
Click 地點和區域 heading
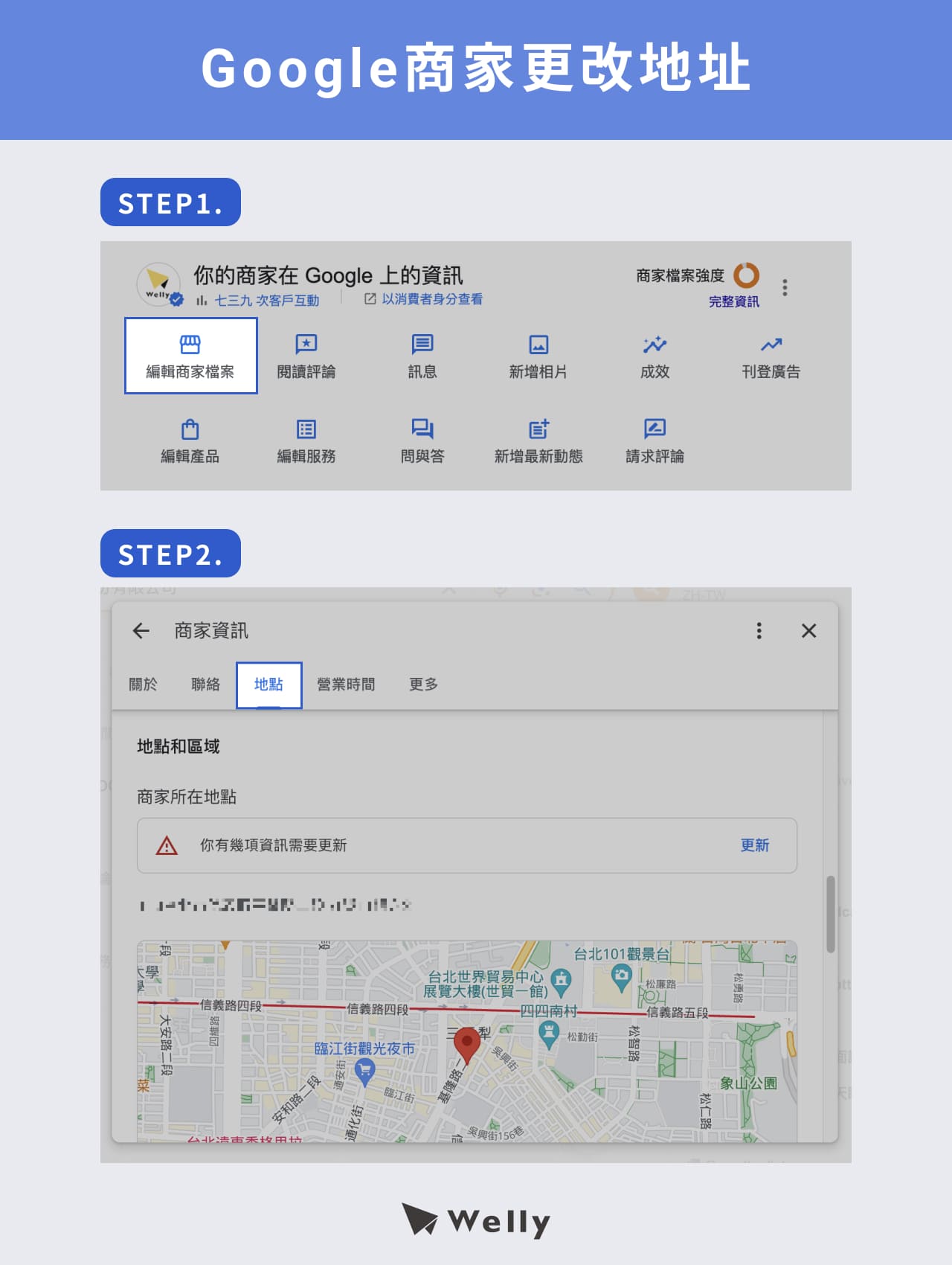[178, 746]
